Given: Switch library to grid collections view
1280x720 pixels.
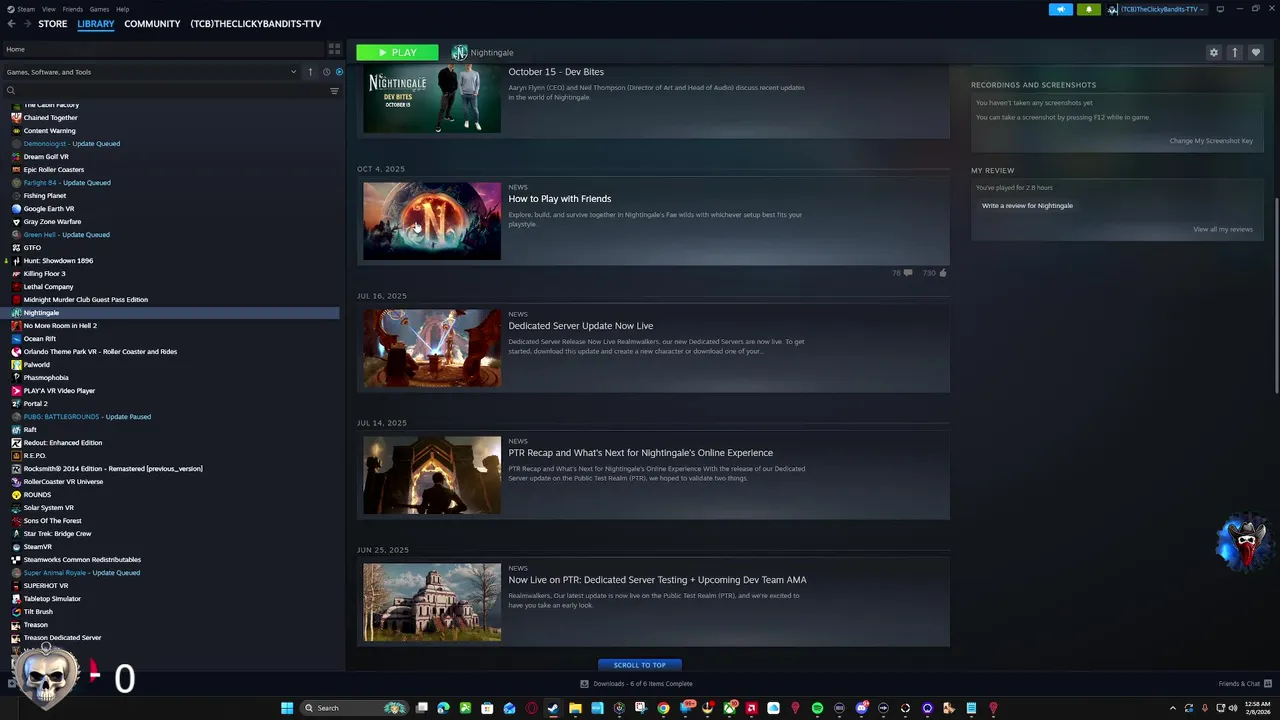Looking at the screenshot, I should [334, 49].
